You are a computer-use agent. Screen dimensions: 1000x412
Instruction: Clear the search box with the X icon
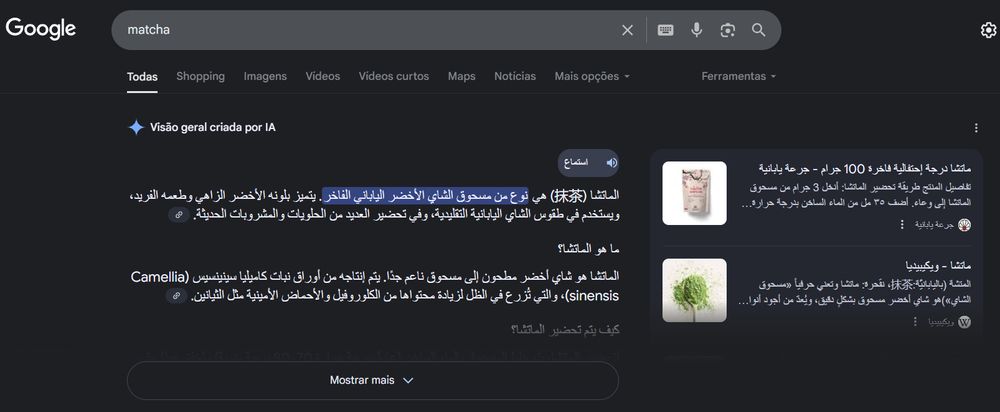coord(628,30)
